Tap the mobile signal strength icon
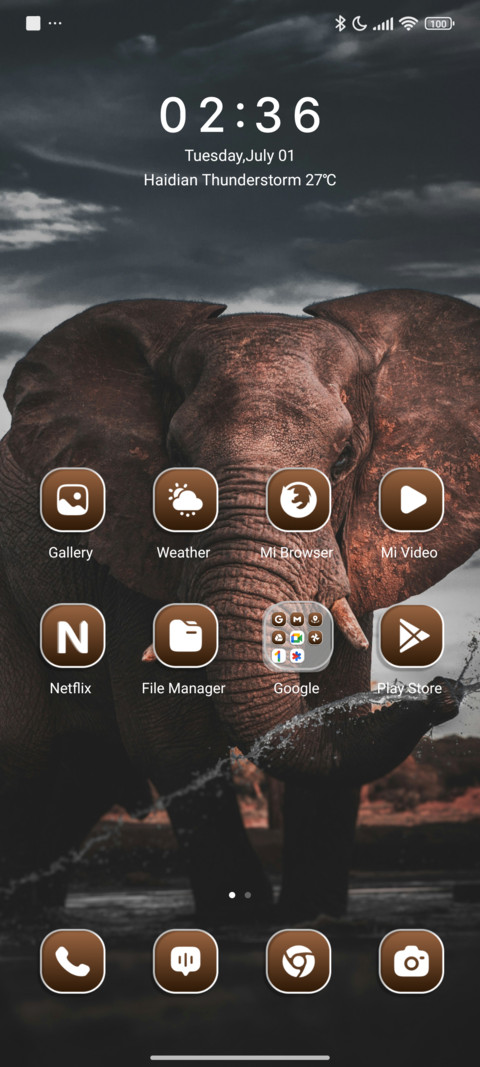The height and width of the screenshot is (1067, 480). 383,24
